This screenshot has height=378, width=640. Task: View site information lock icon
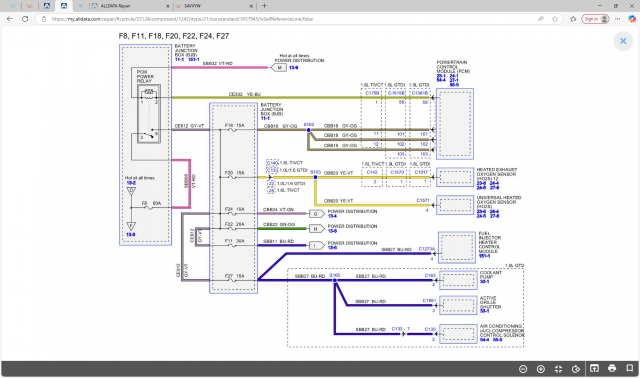pos(44,19)
